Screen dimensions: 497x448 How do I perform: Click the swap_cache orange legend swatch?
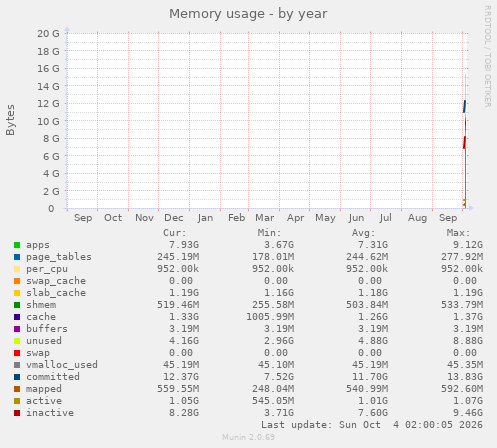(17, 281)
